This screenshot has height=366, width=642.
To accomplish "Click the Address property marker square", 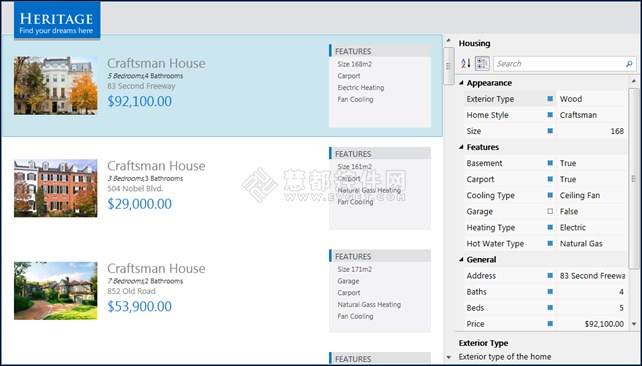I will click(550, 276).
